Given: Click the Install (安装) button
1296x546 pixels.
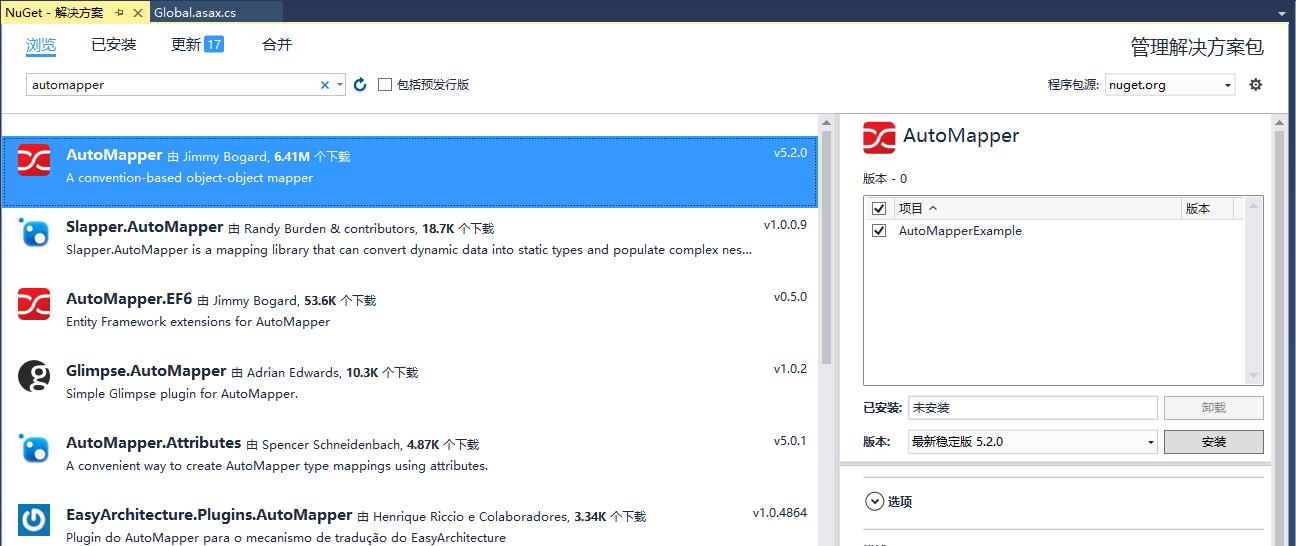Looking at the screenshot, I should coord(1214,441).
